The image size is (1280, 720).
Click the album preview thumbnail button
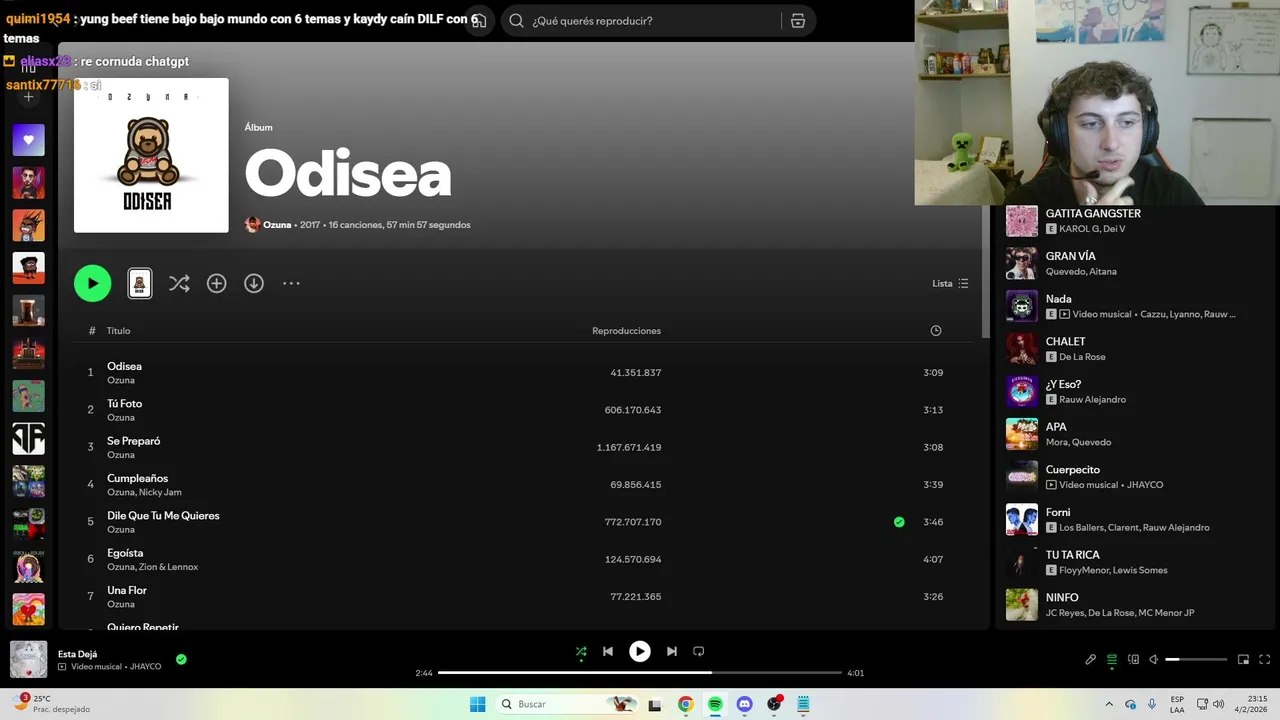(x=140, y=284)
